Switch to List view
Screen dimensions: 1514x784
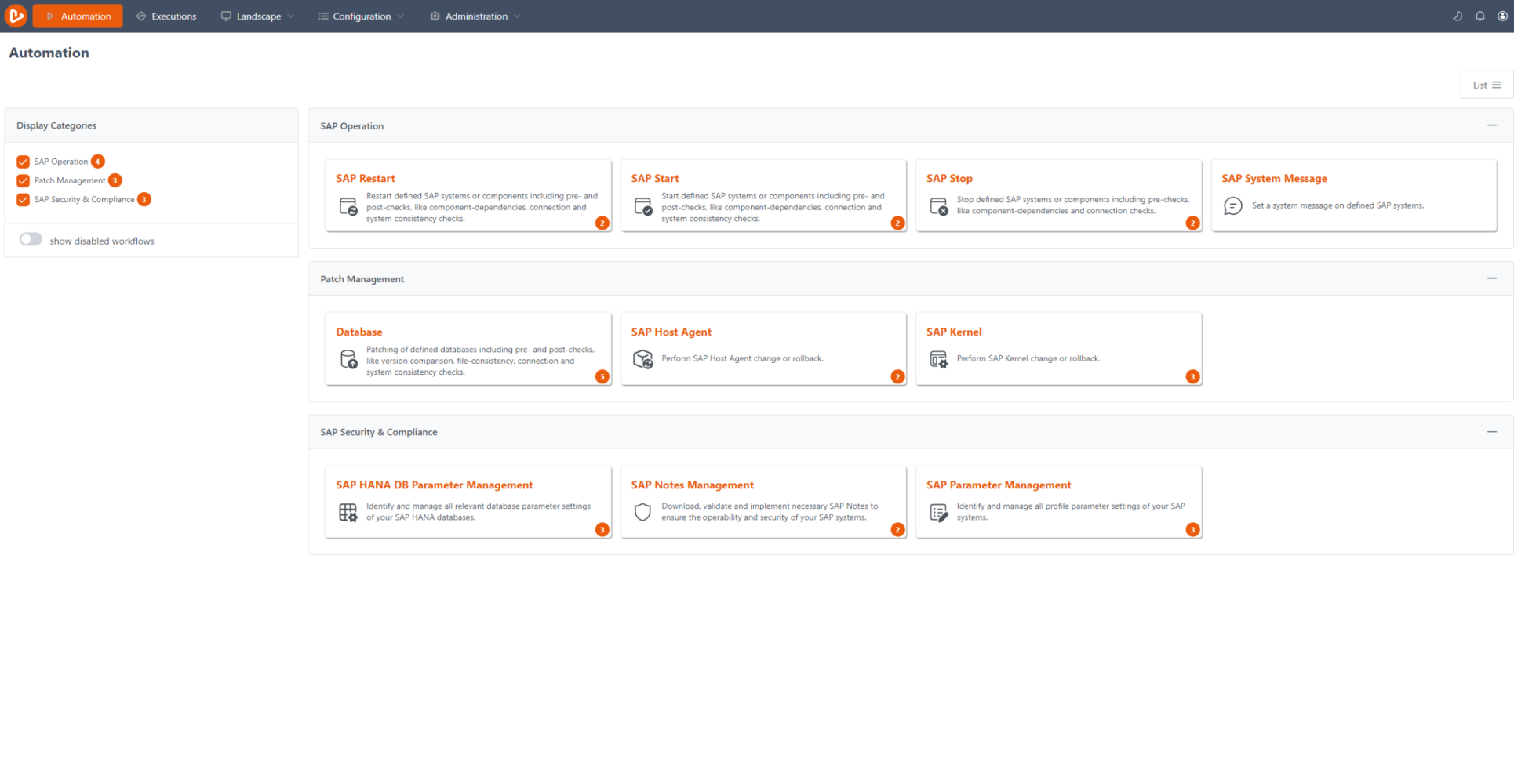point(1487,85)
